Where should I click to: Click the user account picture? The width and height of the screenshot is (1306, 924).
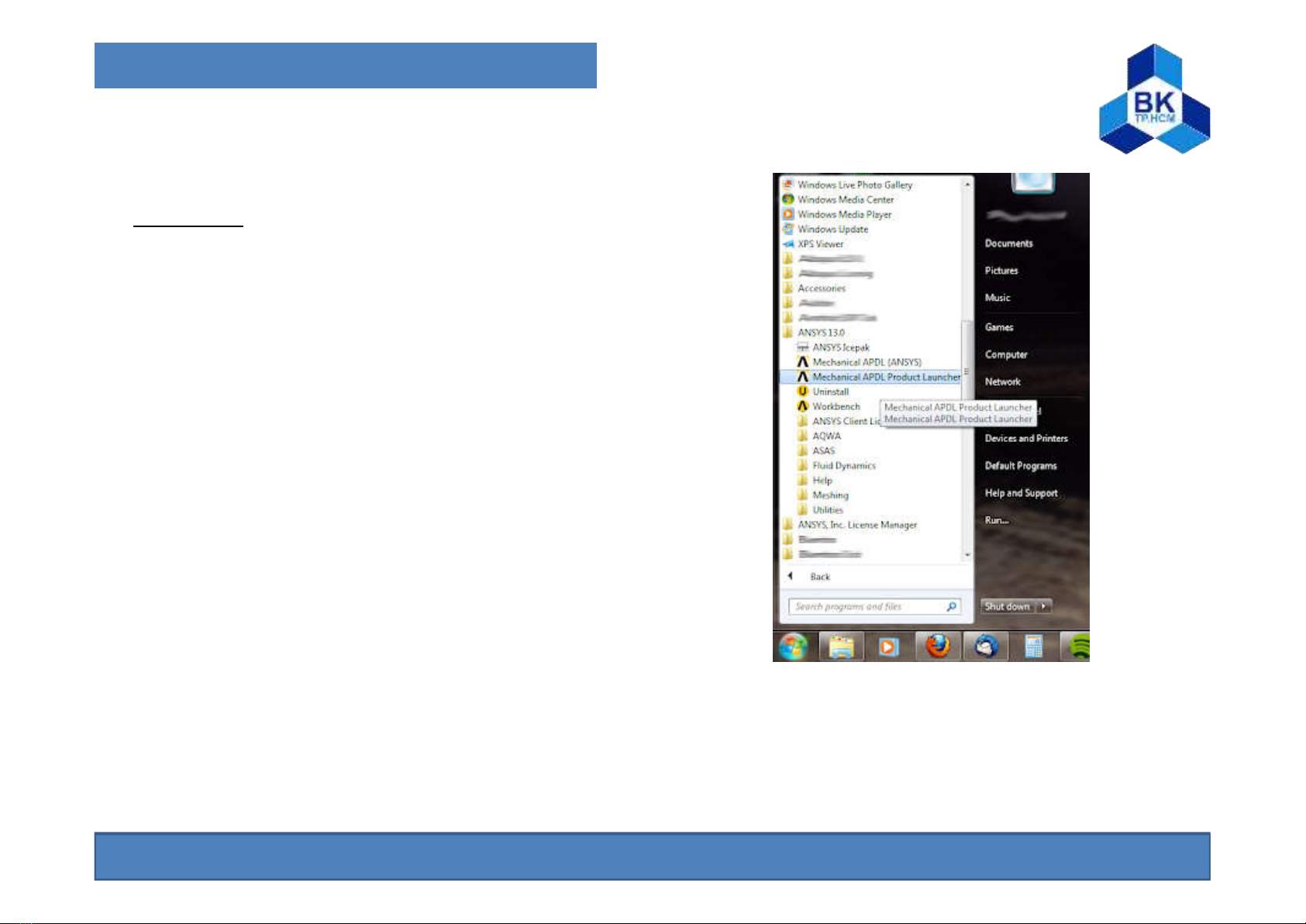coord(1033,182)
